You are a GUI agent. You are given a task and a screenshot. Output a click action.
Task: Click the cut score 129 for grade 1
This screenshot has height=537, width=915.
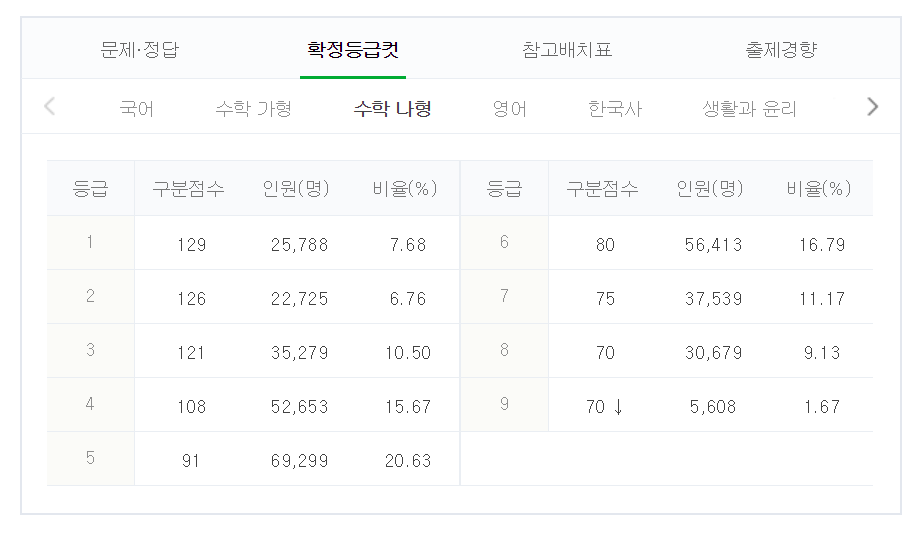point(191,245)
